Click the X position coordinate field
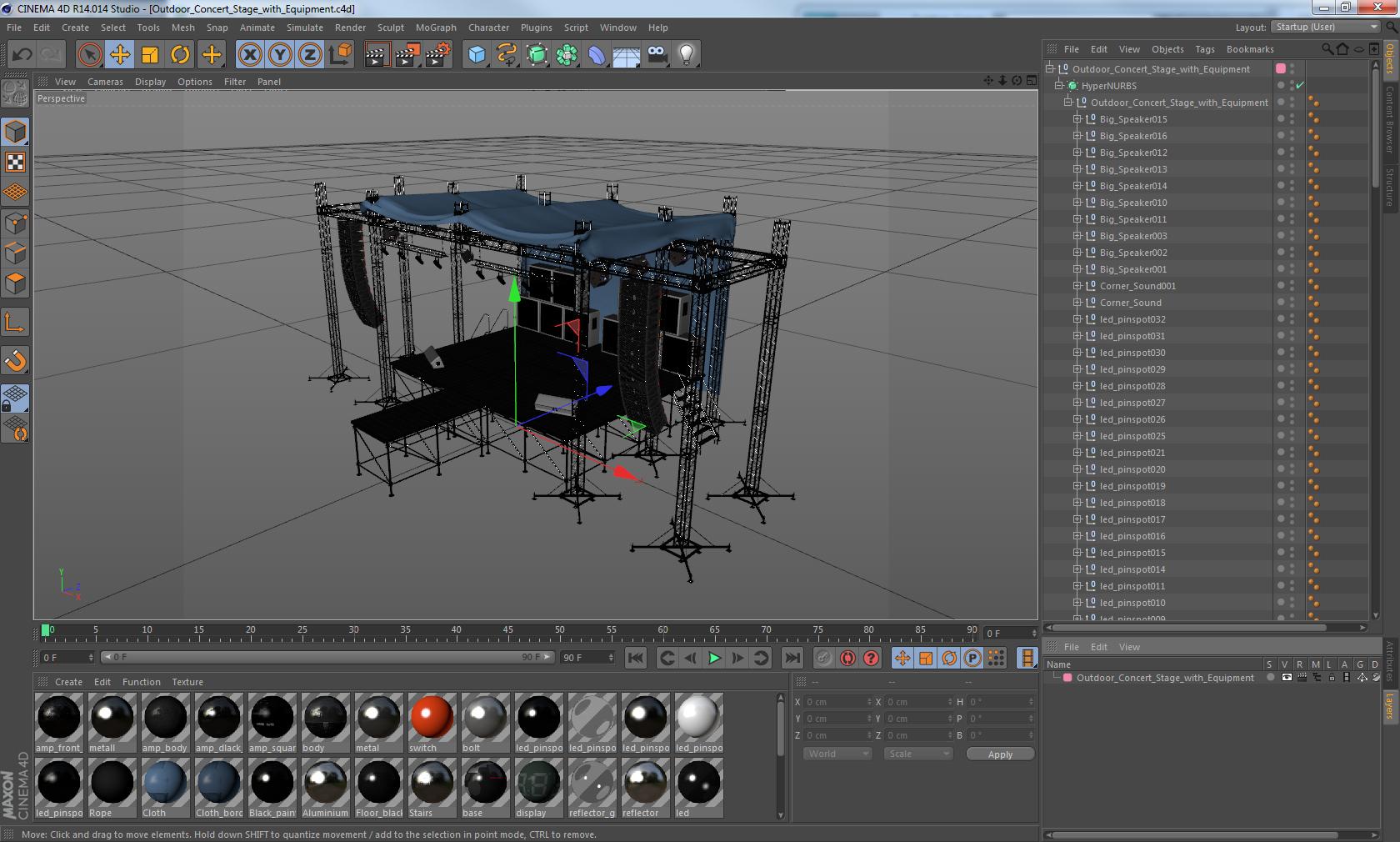Screen dimensions: 1400x842 point(837,702)
